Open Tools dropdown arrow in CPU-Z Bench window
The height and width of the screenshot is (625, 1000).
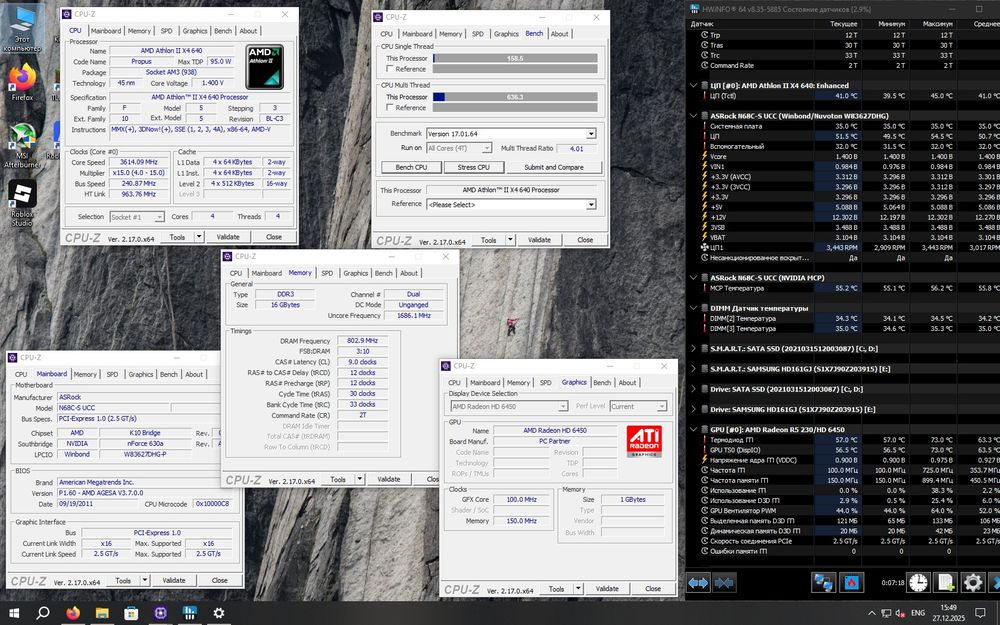(x=510, y=240)
